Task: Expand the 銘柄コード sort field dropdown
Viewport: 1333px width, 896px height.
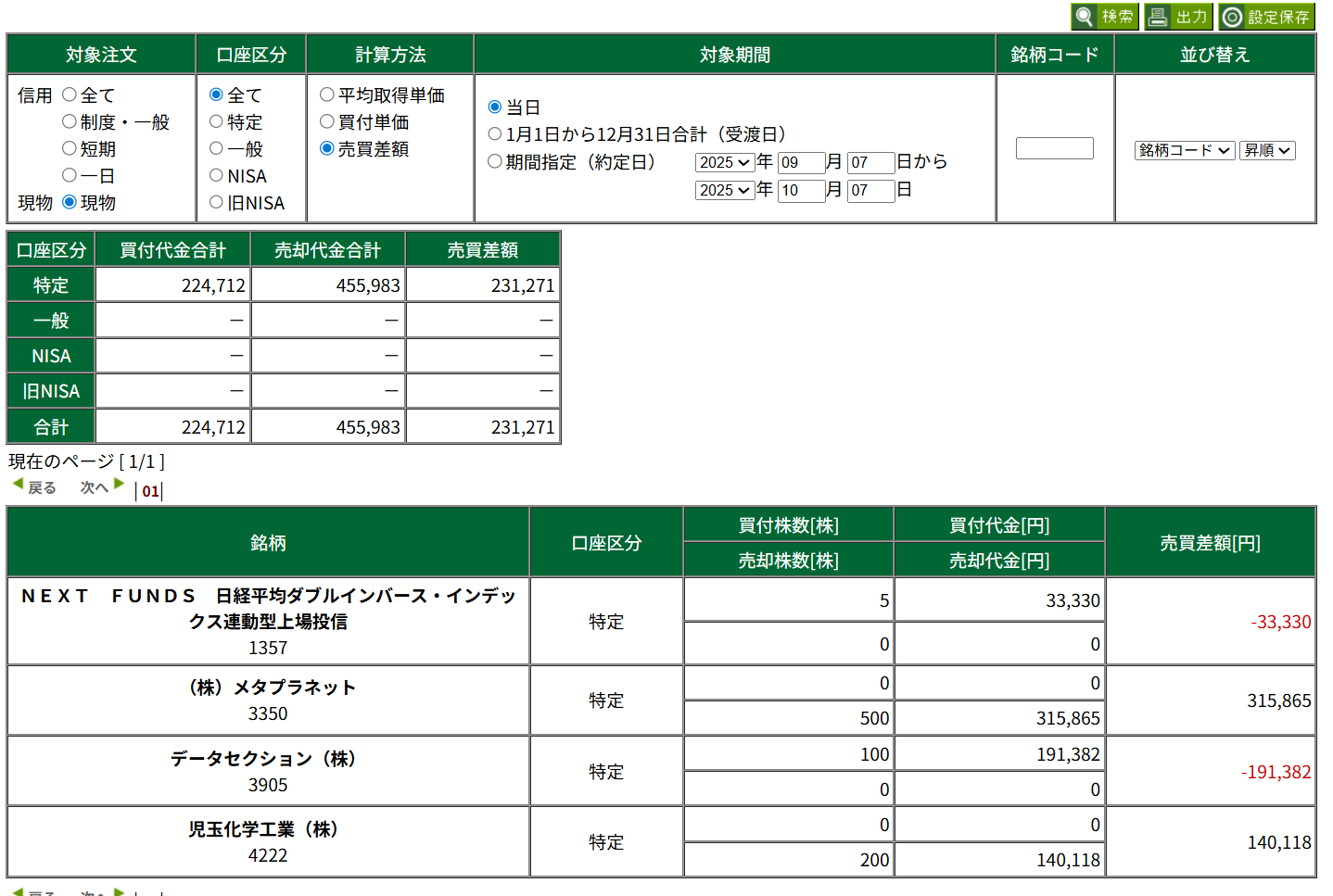Action: click(1184, 150)
